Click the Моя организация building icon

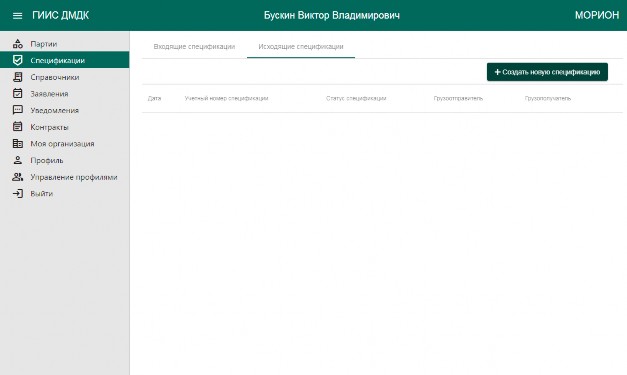[x=18, y=144]
